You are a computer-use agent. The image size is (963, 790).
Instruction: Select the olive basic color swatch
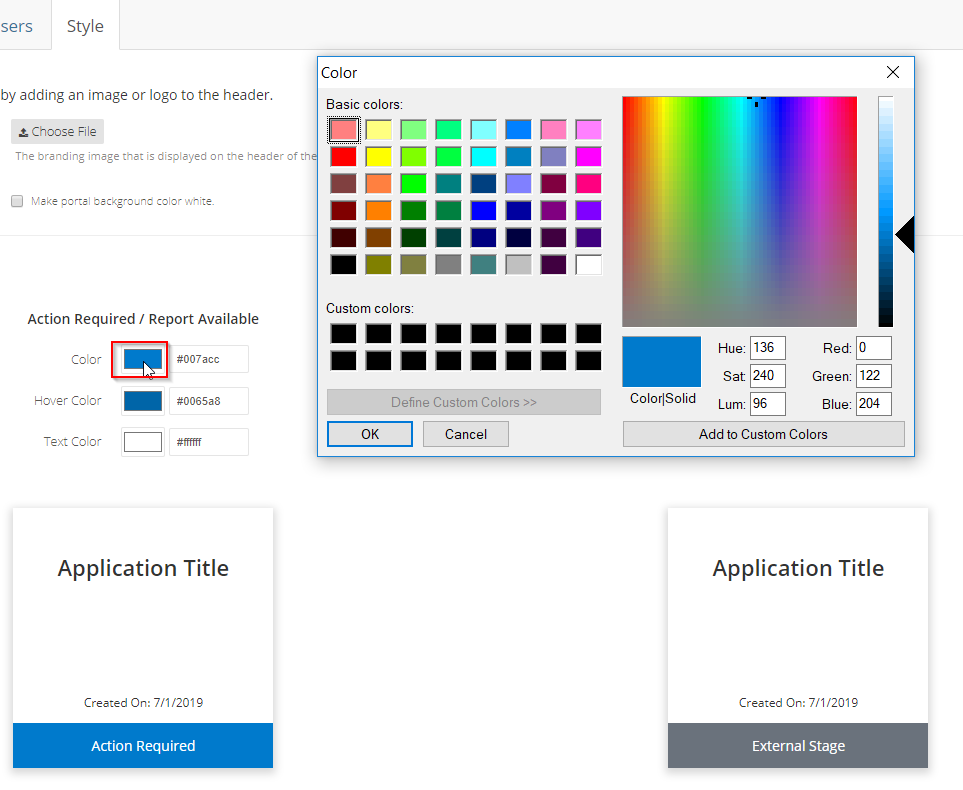click(x=378, y=265)
